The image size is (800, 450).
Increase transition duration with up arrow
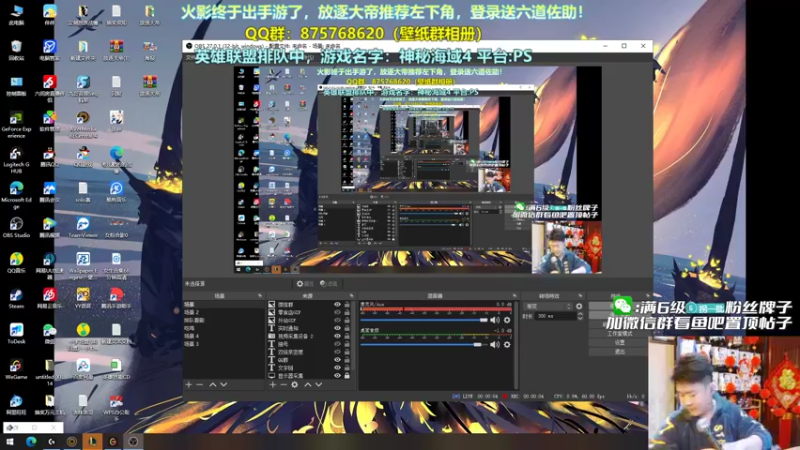580,314
